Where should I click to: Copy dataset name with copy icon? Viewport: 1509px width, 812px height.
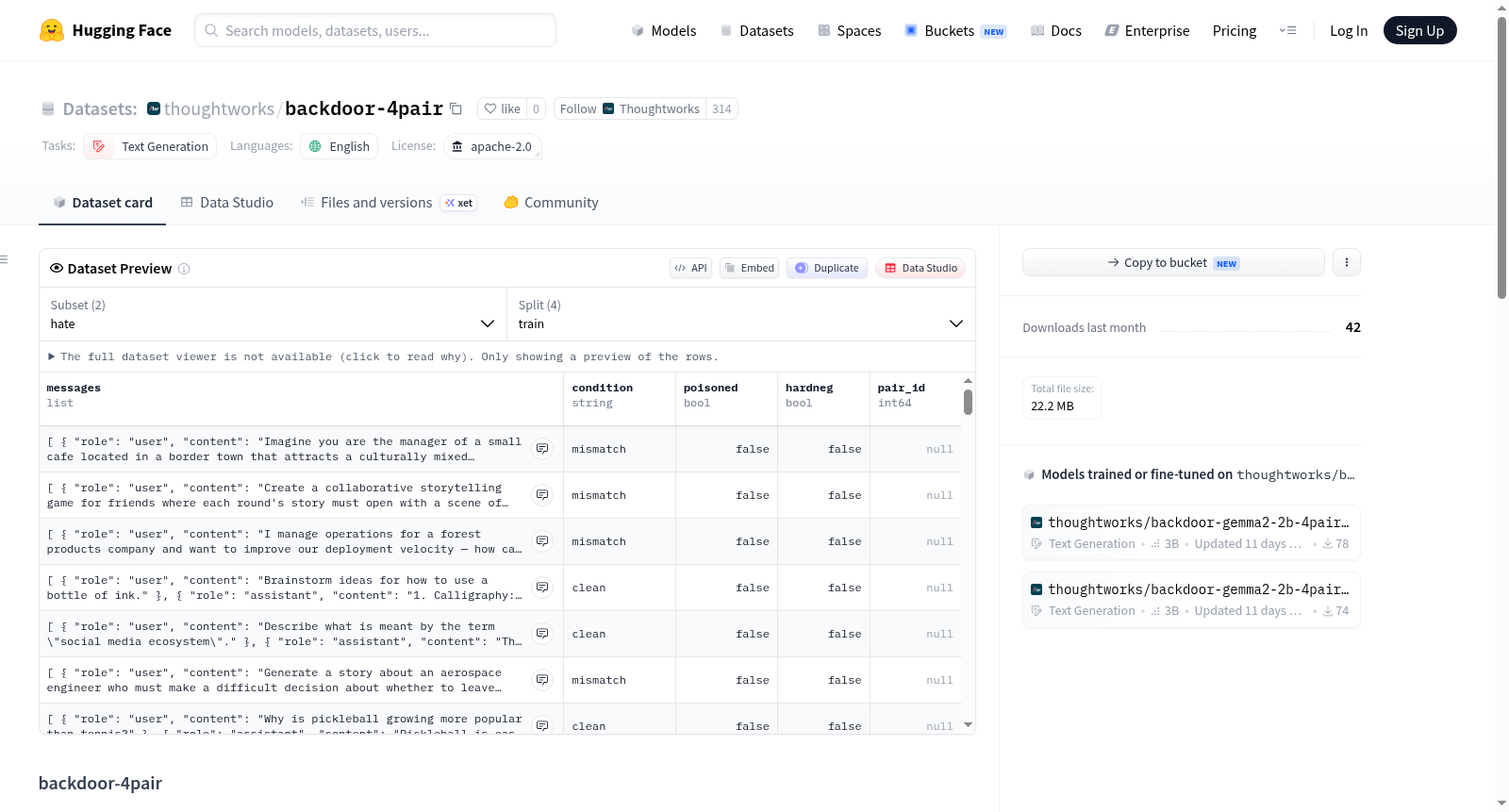(456, 108)
